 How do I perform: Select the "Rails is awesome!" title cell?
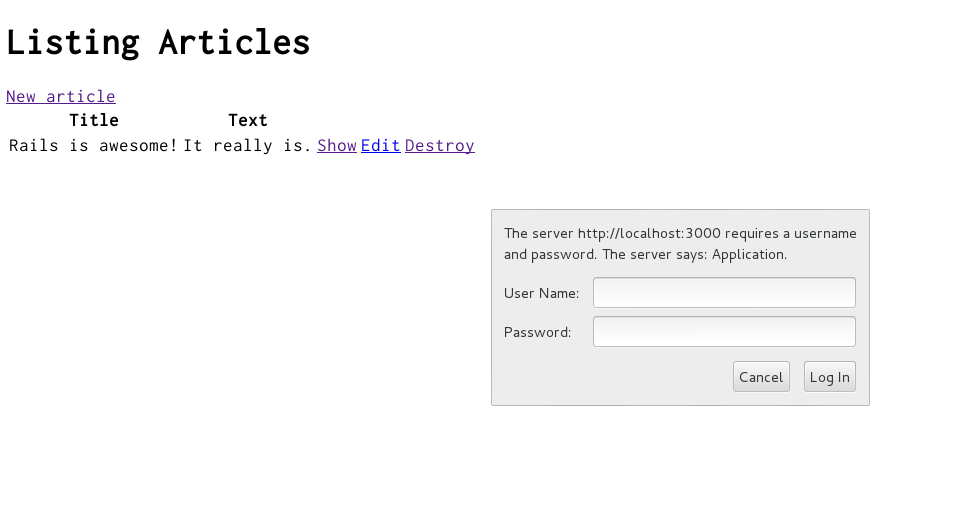coord(94,146)
